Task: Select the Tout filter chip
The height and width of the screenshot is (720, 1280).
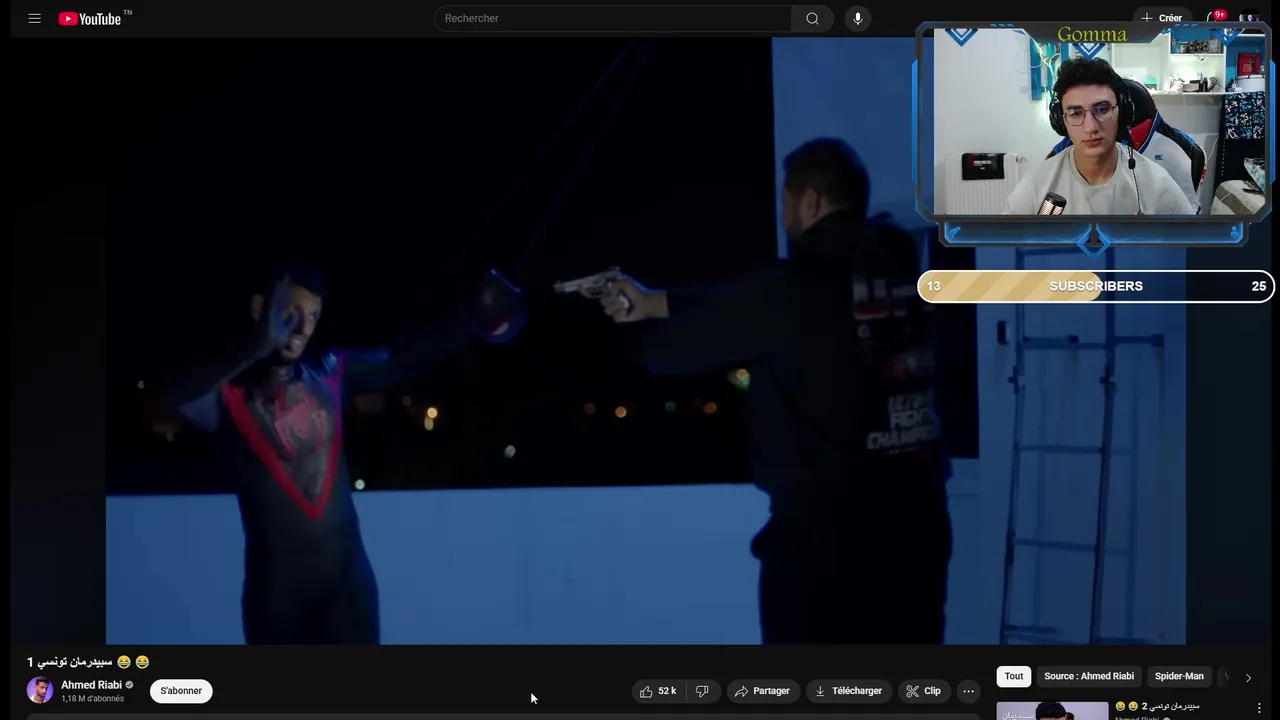Action: (x=1014, y=676)
